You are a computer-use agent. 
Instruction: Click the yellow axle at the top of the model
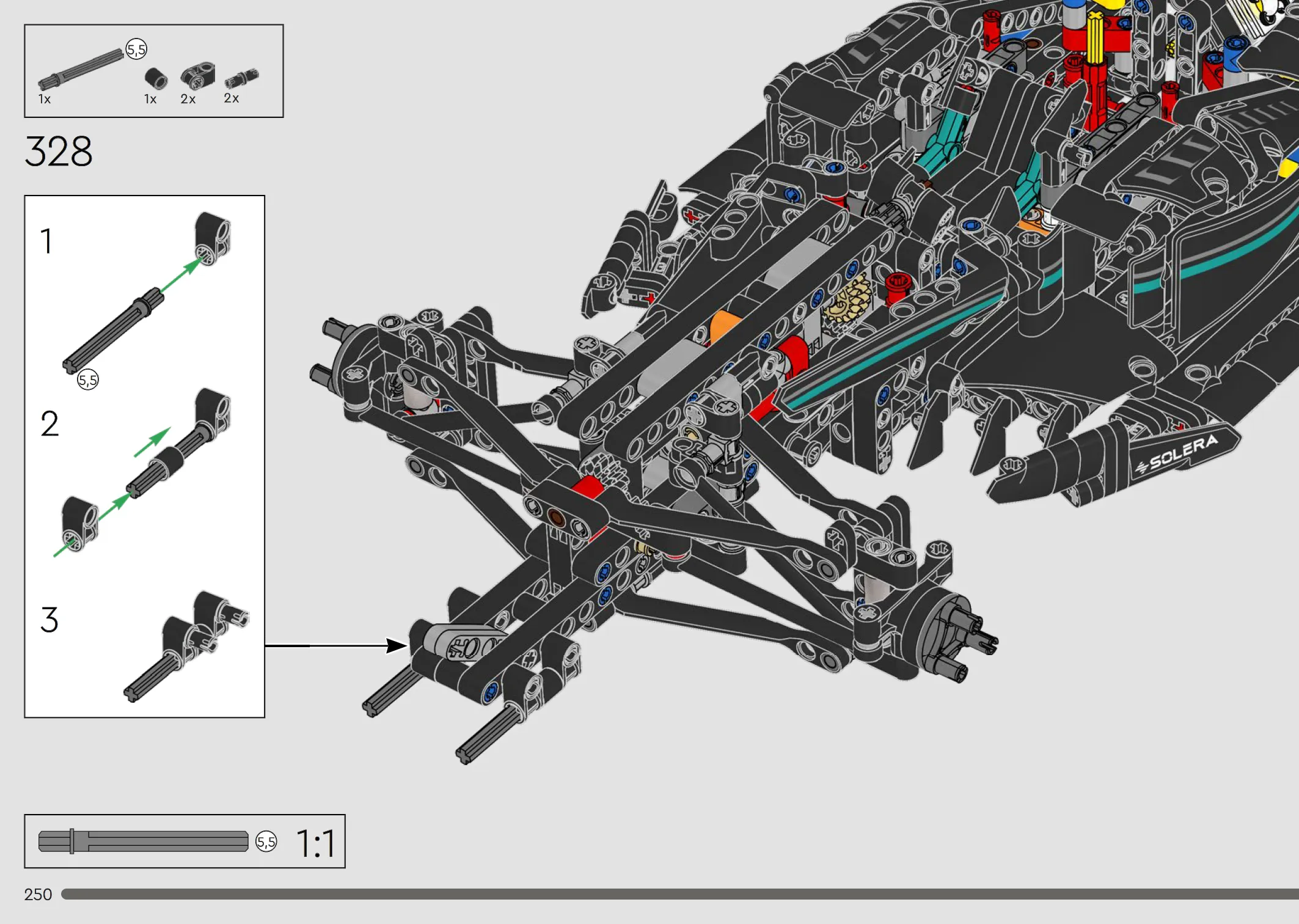pos(1094,38)
